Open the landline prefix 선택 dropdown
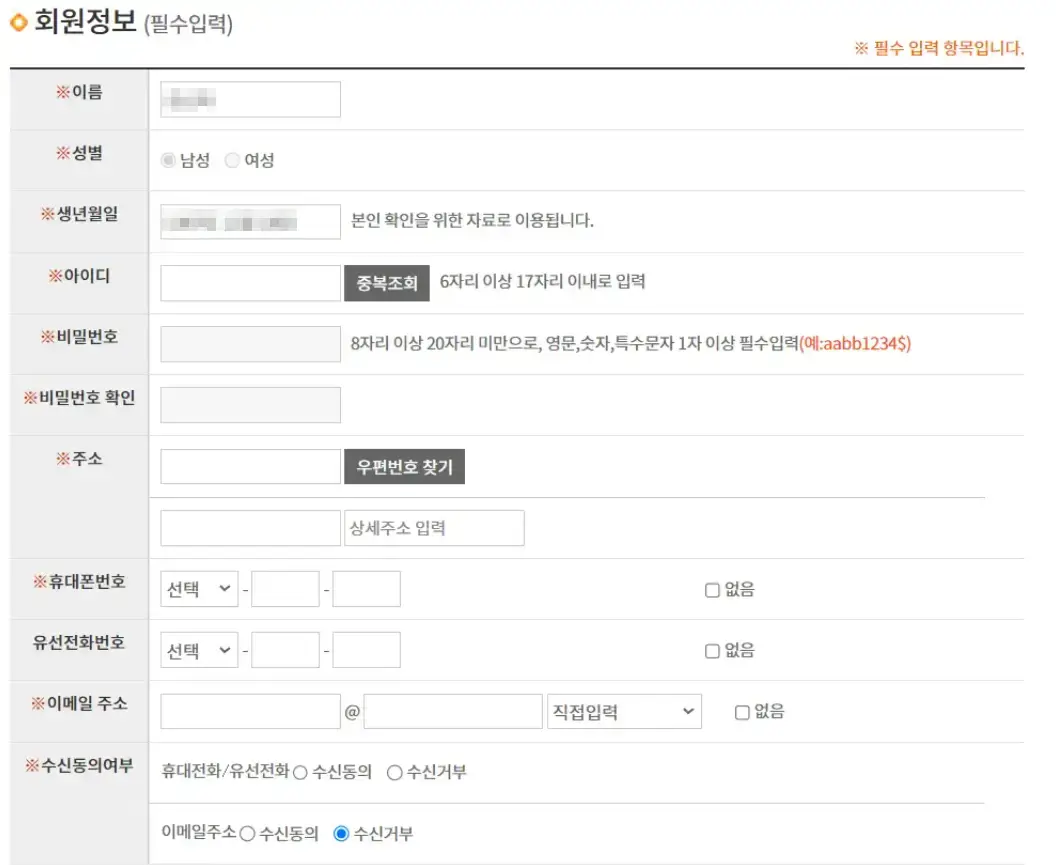Image resolution: width=1056 pixels, height=865 pixels. (198, 650)
